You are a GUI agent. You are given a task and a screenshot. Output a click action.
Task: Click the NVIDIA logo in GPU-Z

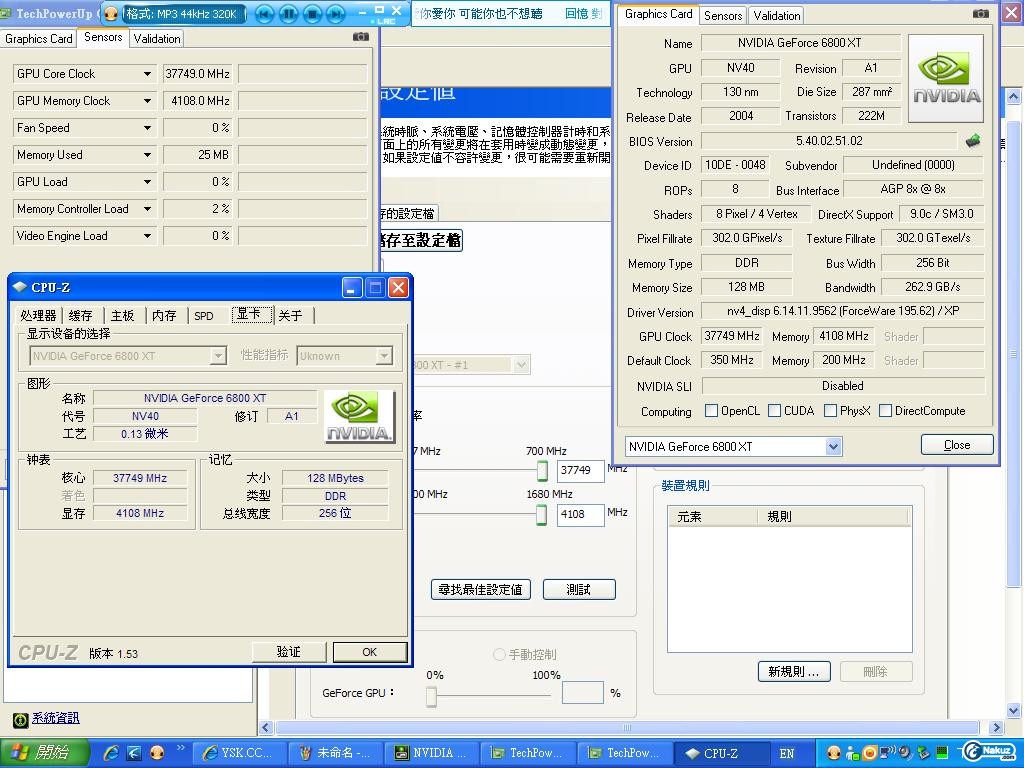point(945,79)
